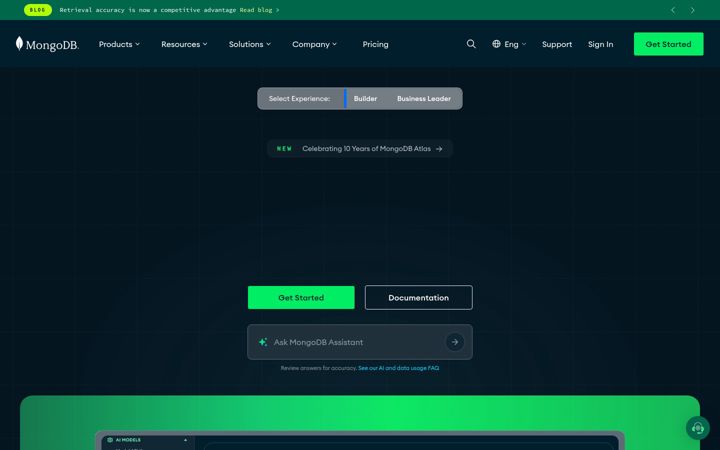Collapse the AI Models panel arrow
The image size is (720, 450).
click(x=186, y=440)
